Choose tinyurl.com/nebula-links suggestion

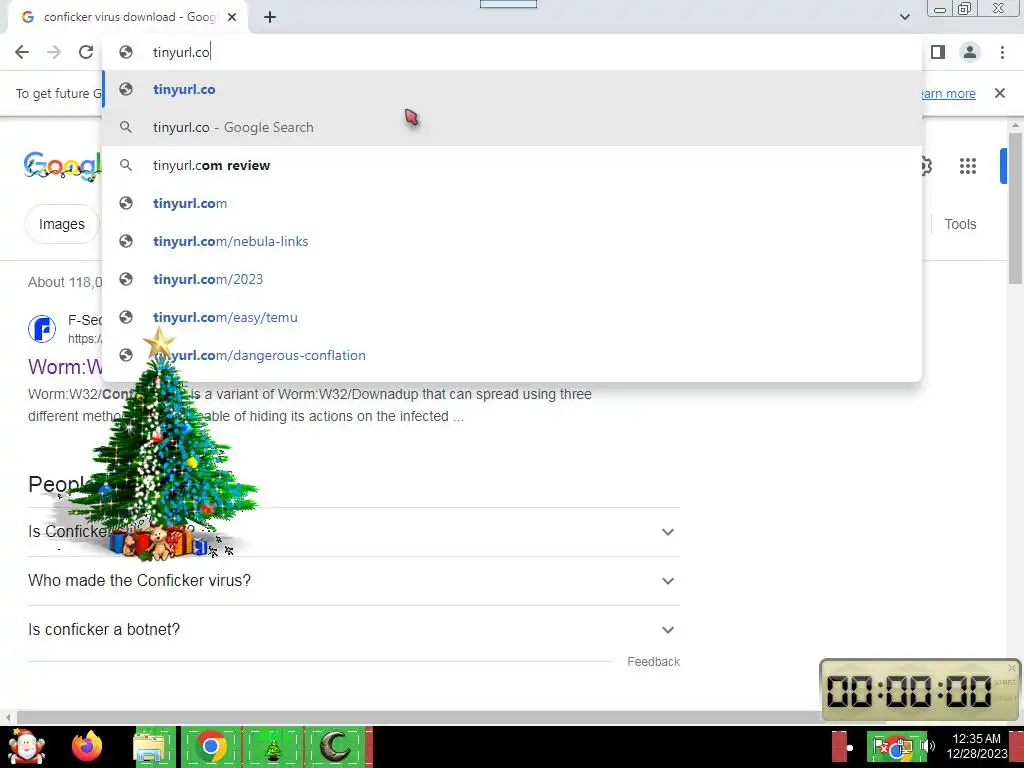[513, 241]
